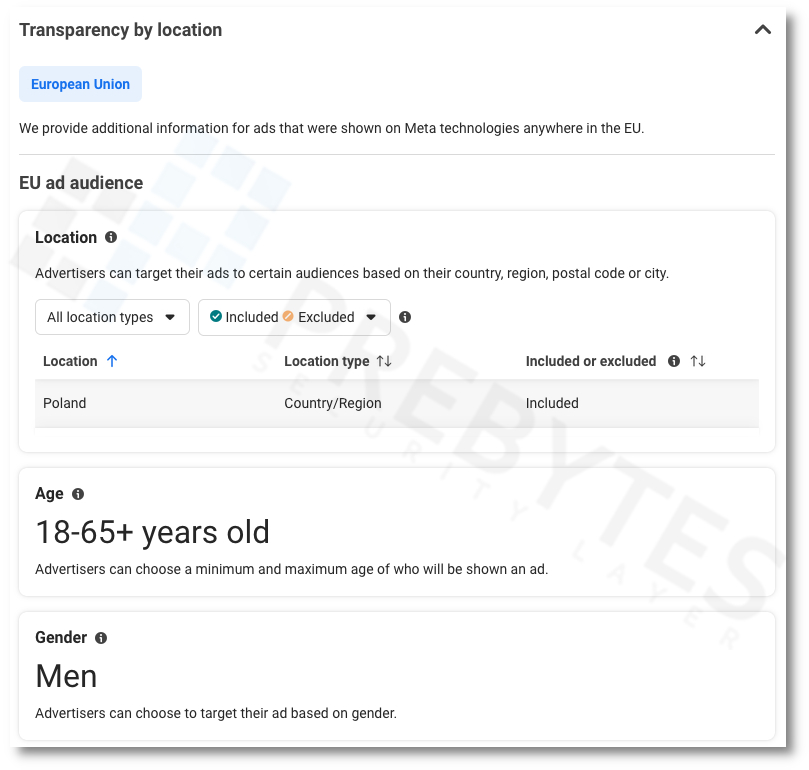Click the info icon beside the Included Excluded filter

point(405,317)
